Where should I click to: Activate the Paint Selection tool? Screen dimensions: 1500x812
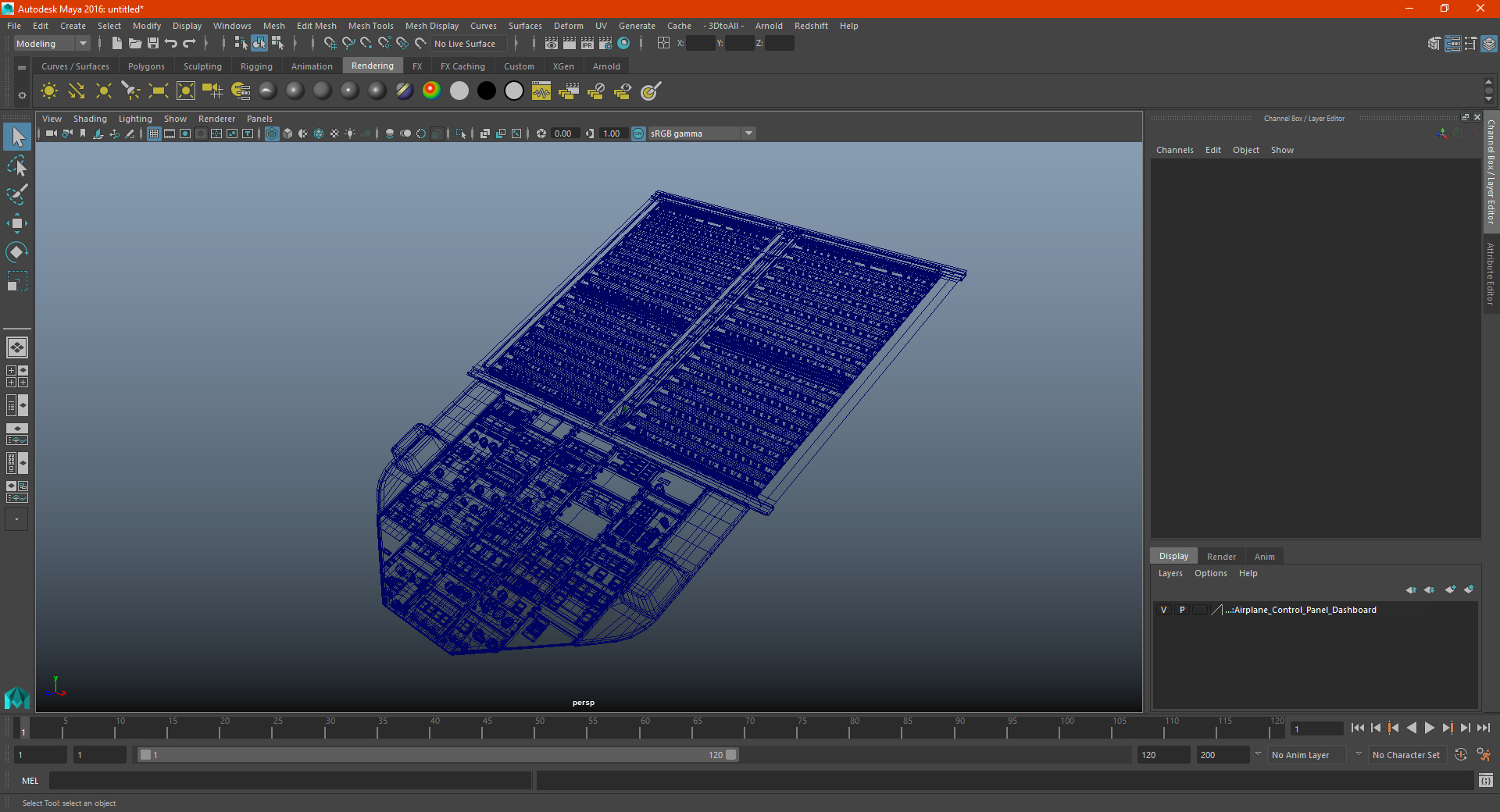point(17,194)
